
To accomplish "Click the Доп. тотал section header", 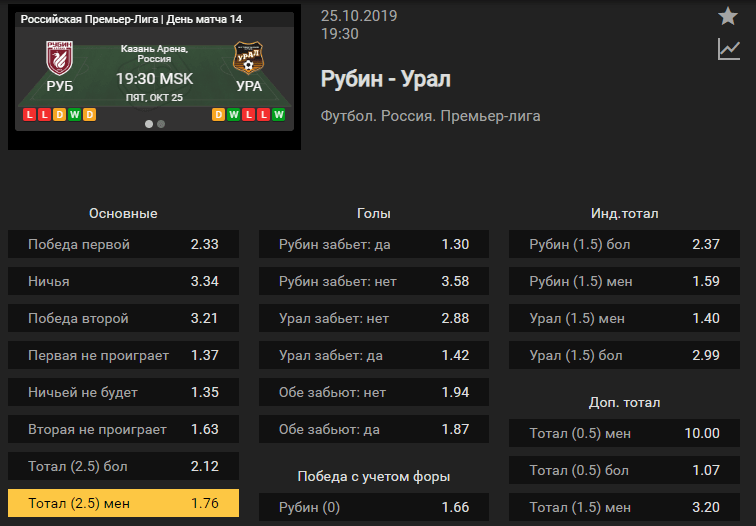I will tap(624, 403).
